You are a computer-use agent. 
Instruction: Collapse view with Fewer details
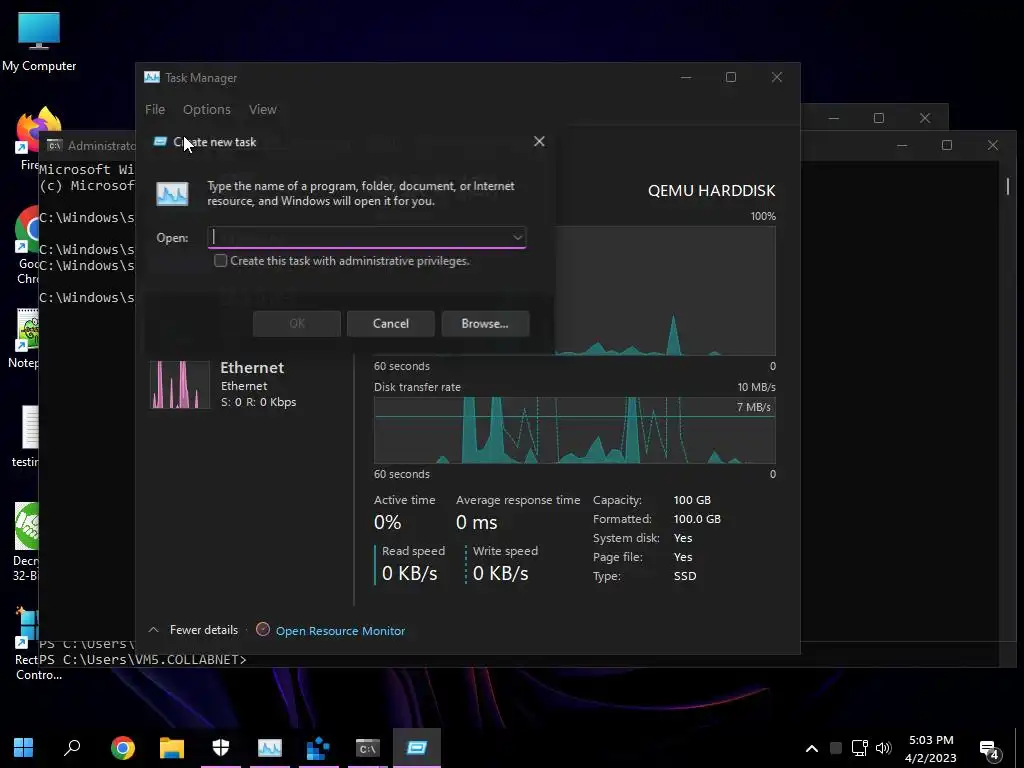coord(193,630)
